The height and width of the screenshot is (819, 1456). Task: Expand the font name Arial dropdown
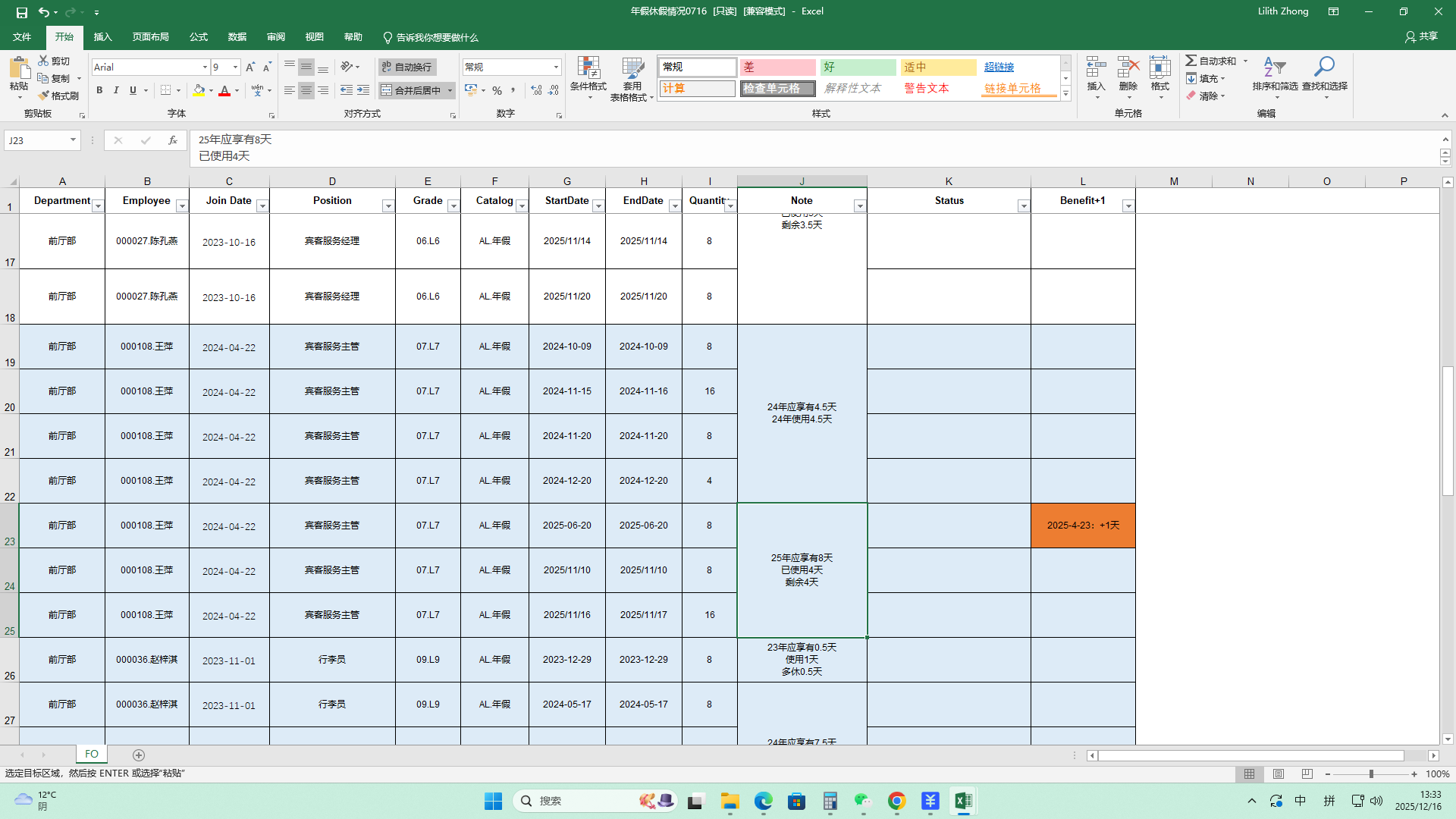pyautogui.click(x=205, y=67)
